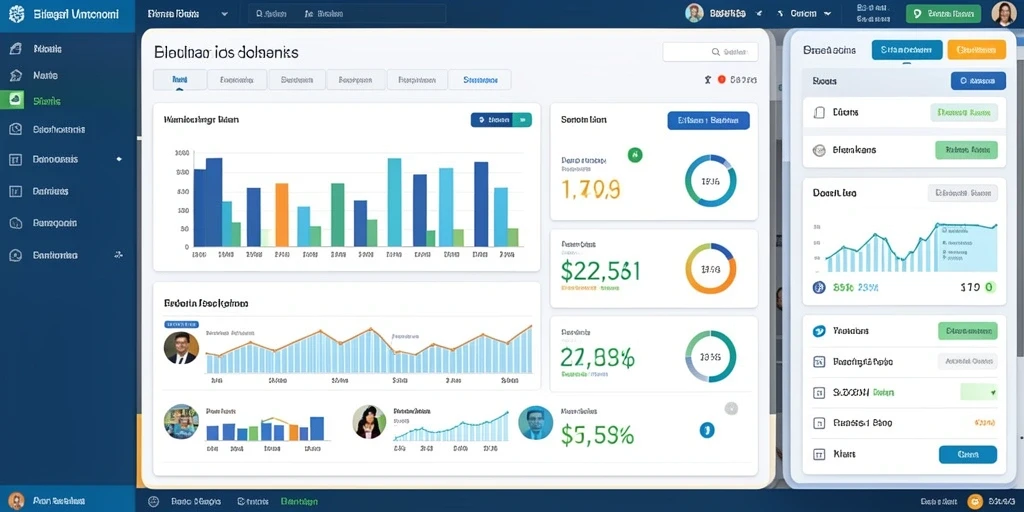Click the green text item in the bottom bar
Image resolution: width=1024 pixels, height=512 pixels.
tap(299, 502)
